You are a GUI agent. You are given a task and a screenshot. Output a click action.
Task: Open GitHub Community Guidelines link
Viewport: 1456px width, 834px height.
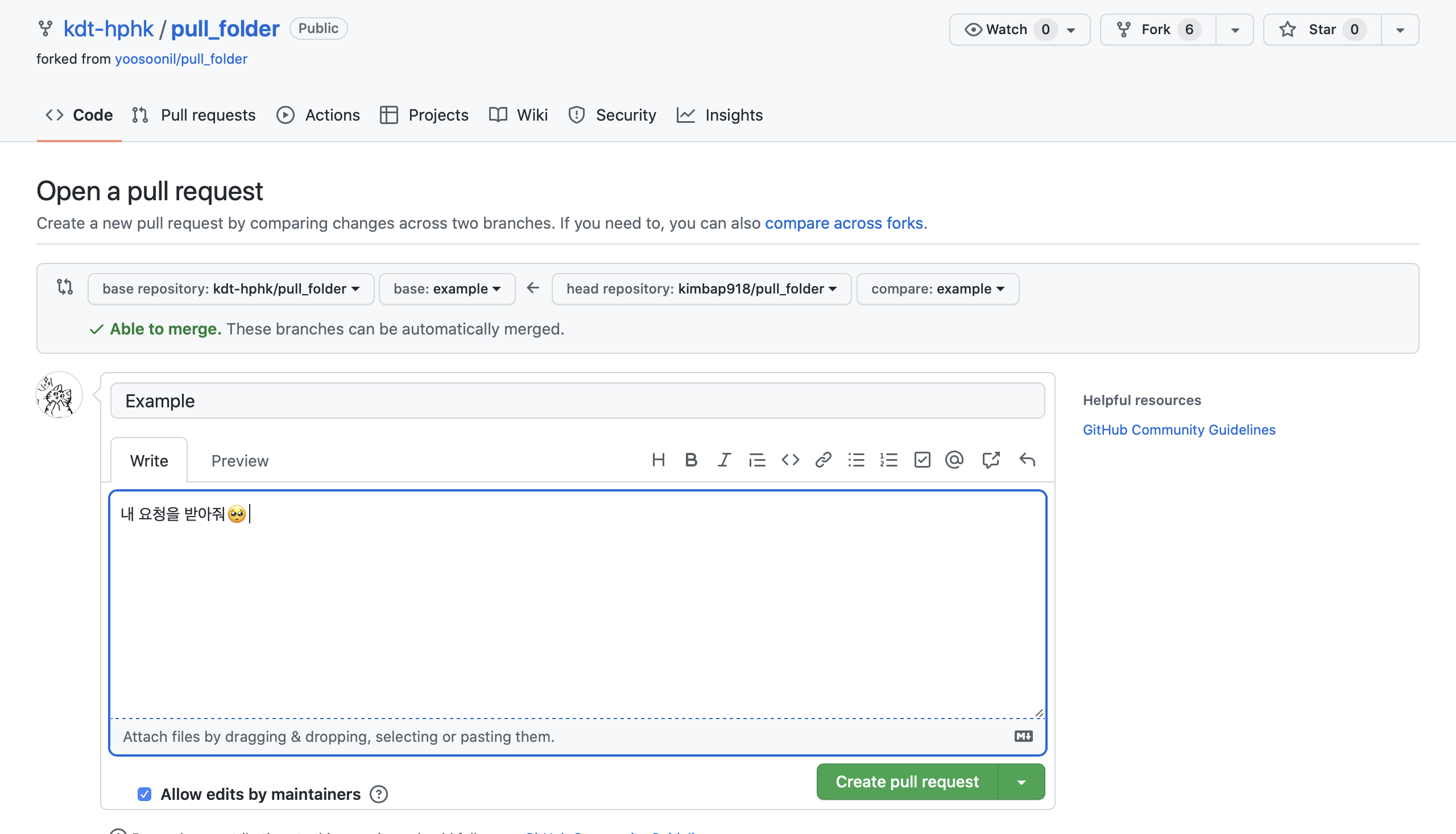coord(1179,430)
